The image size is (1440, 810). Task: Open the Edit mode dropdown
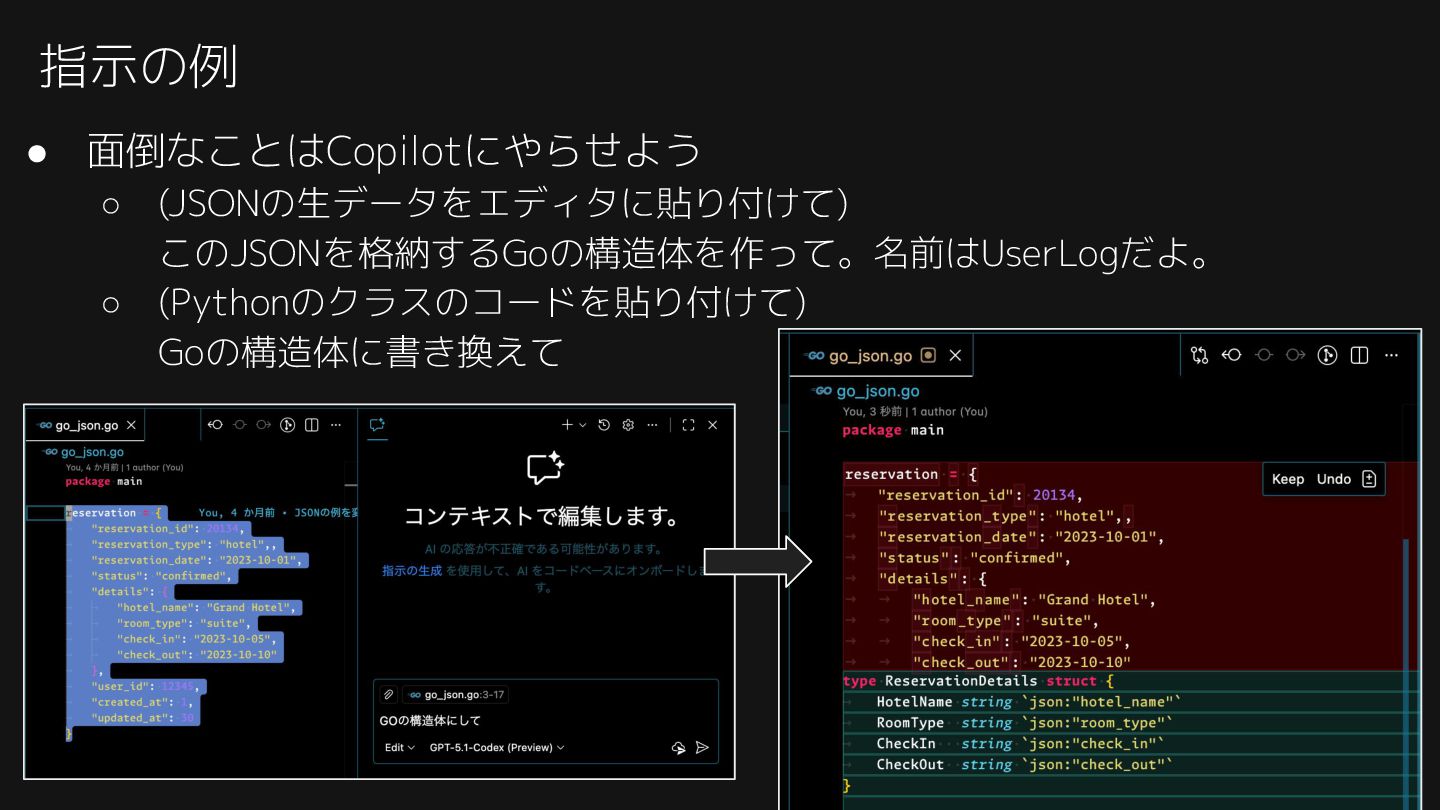point(399,747)
